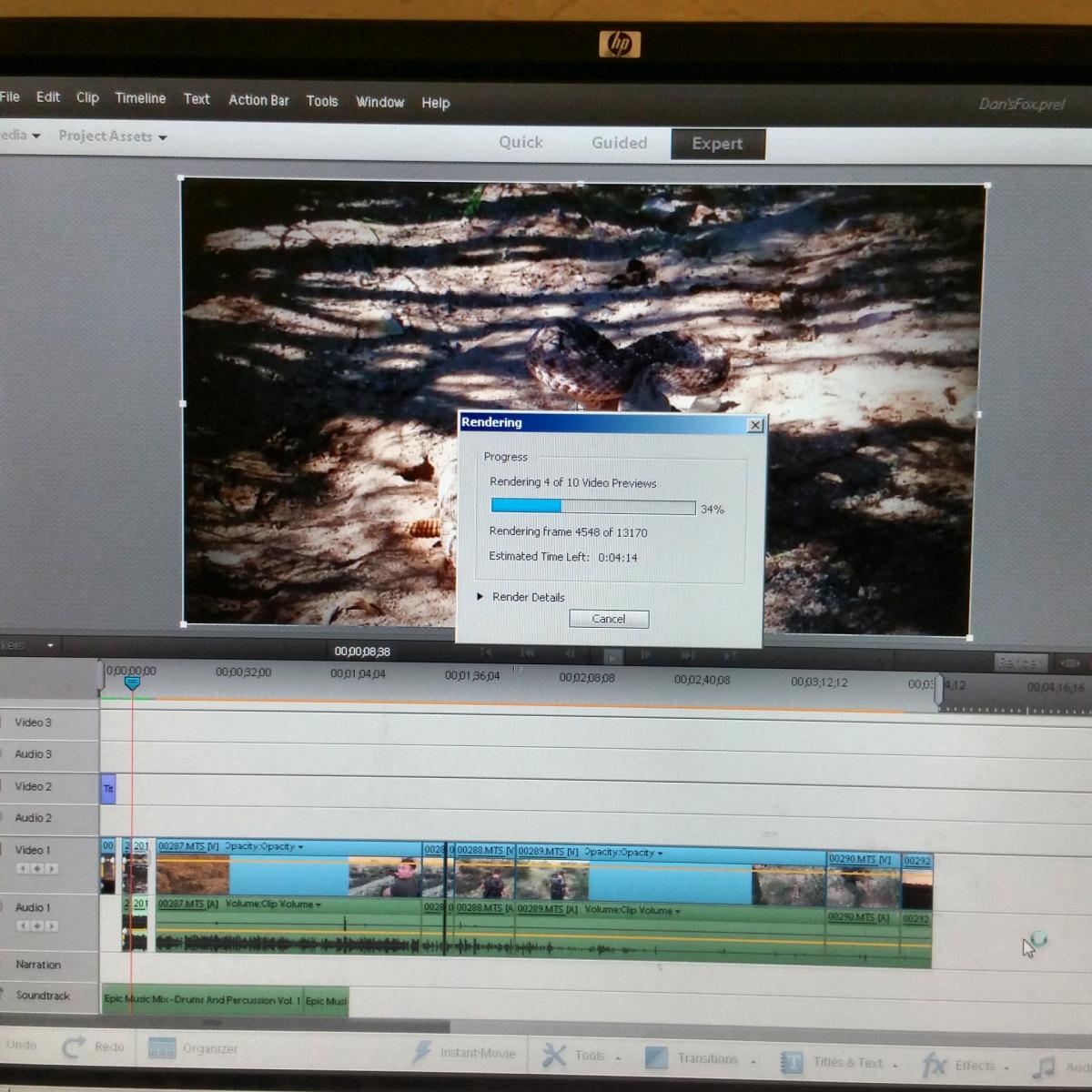The height and width of the screenshot is (1092, 1092).
Task: Select the 00290.MTS audio clip
Action: [864, 938]
